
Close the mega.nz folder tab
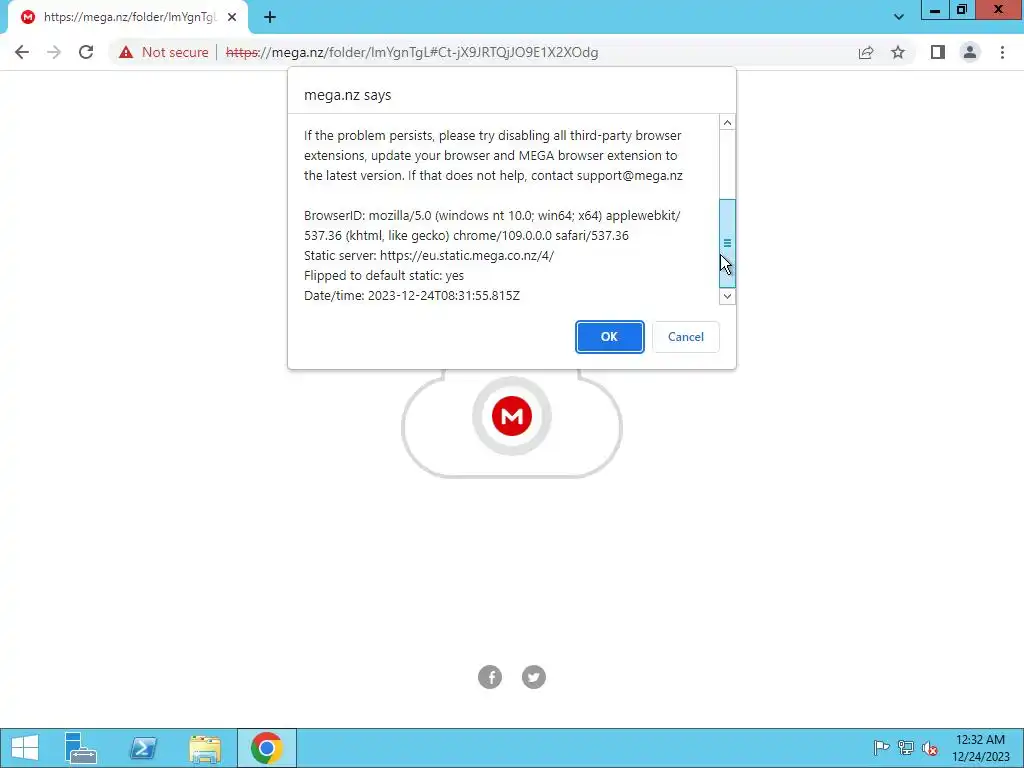tap(232, 18)
